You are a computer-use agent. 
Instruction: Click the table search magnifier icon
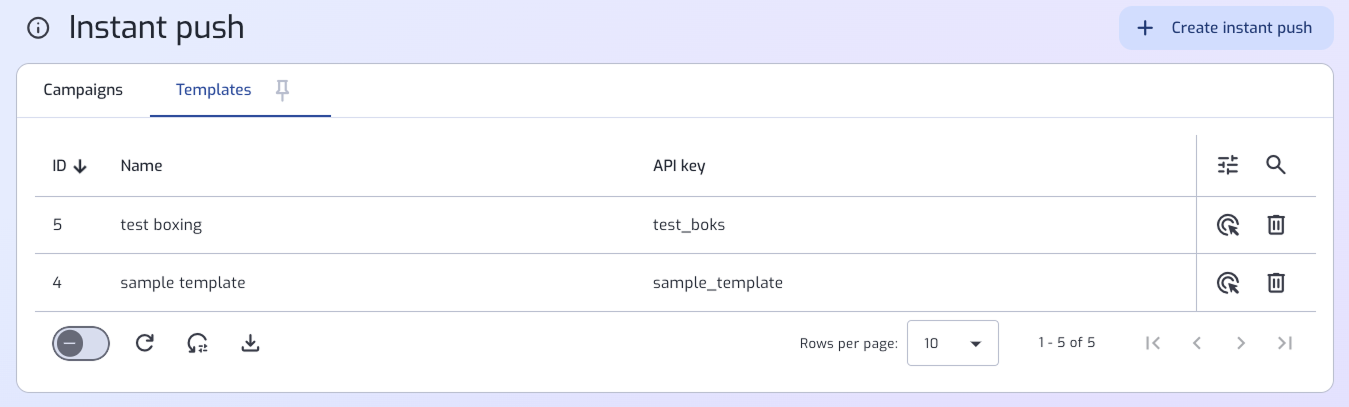click(x=1275, y=165)
